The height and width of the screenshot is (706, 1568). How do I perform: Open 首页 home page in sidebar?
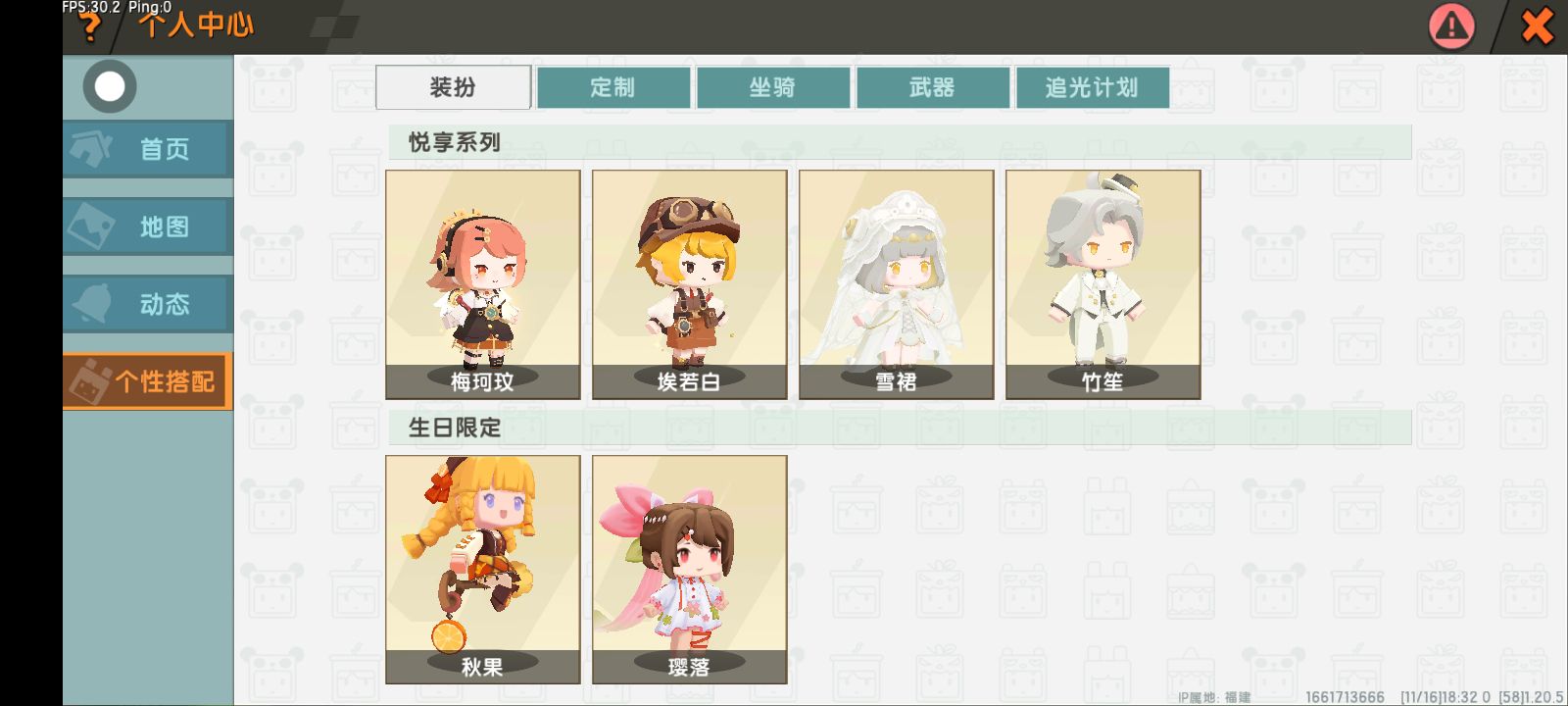pyautogui.click(x=148, y=149)
